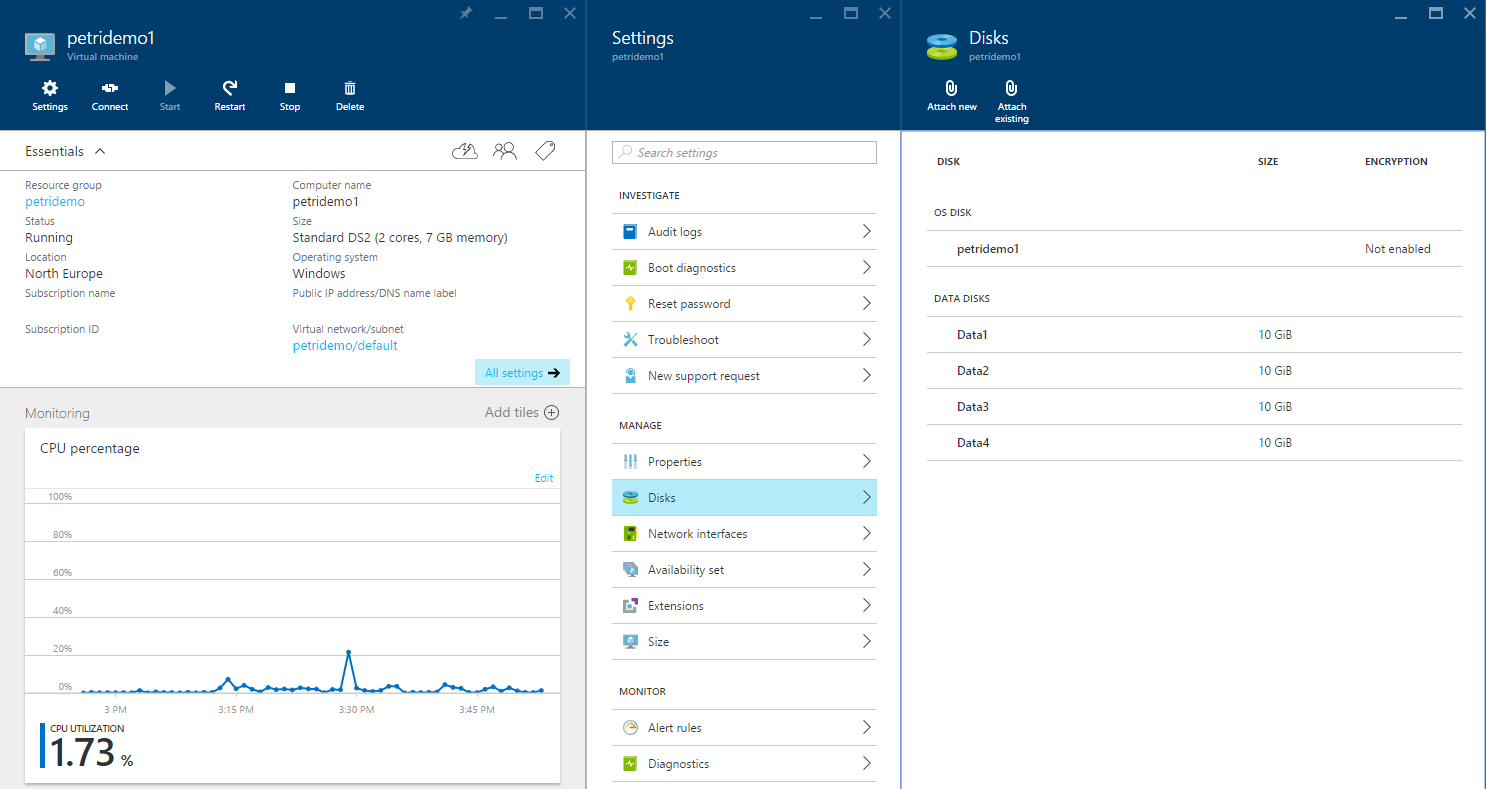1486x789 pixels.
Task: Open Availability set settings entry
Action: click(744, 569)
